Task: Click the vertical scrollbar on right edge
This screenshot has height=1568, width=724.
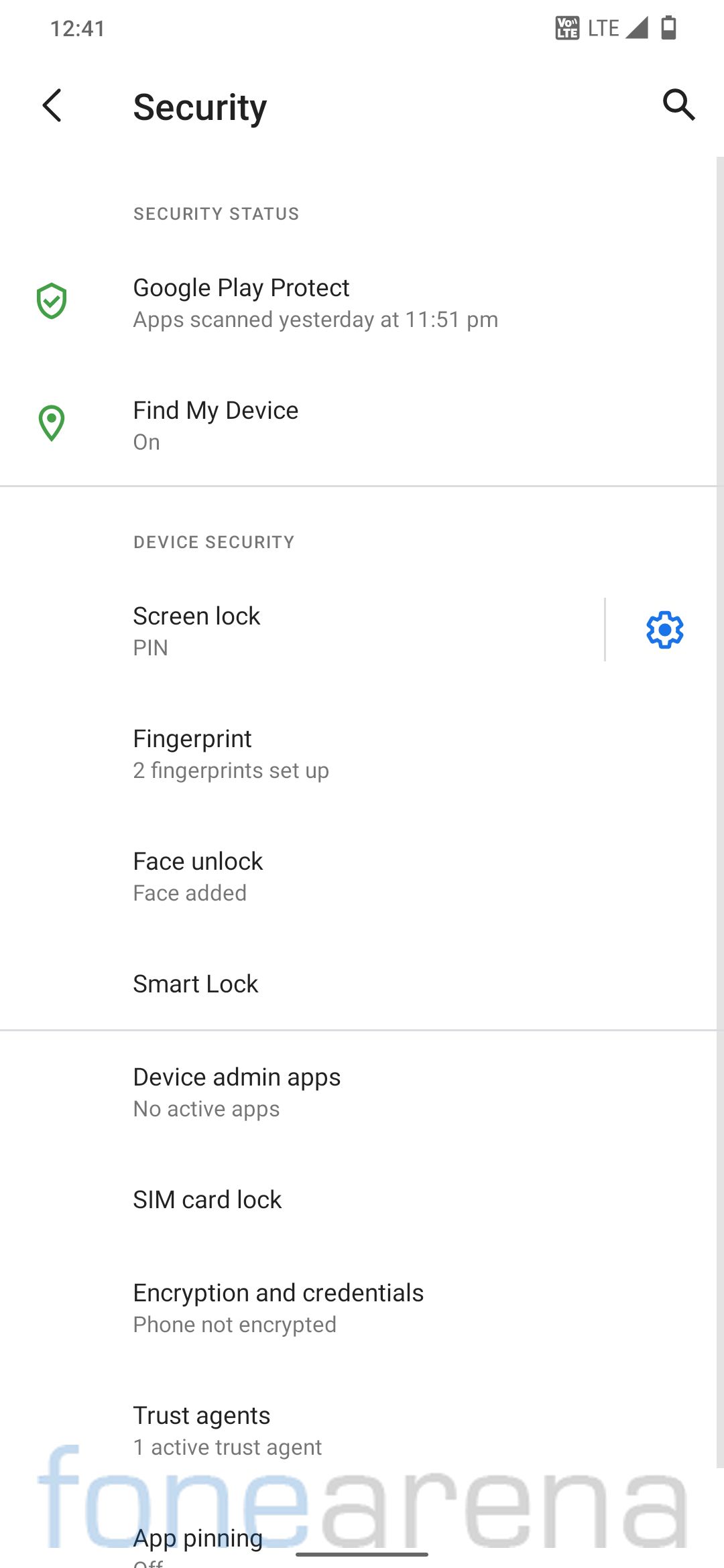Action: click(719, 804)
